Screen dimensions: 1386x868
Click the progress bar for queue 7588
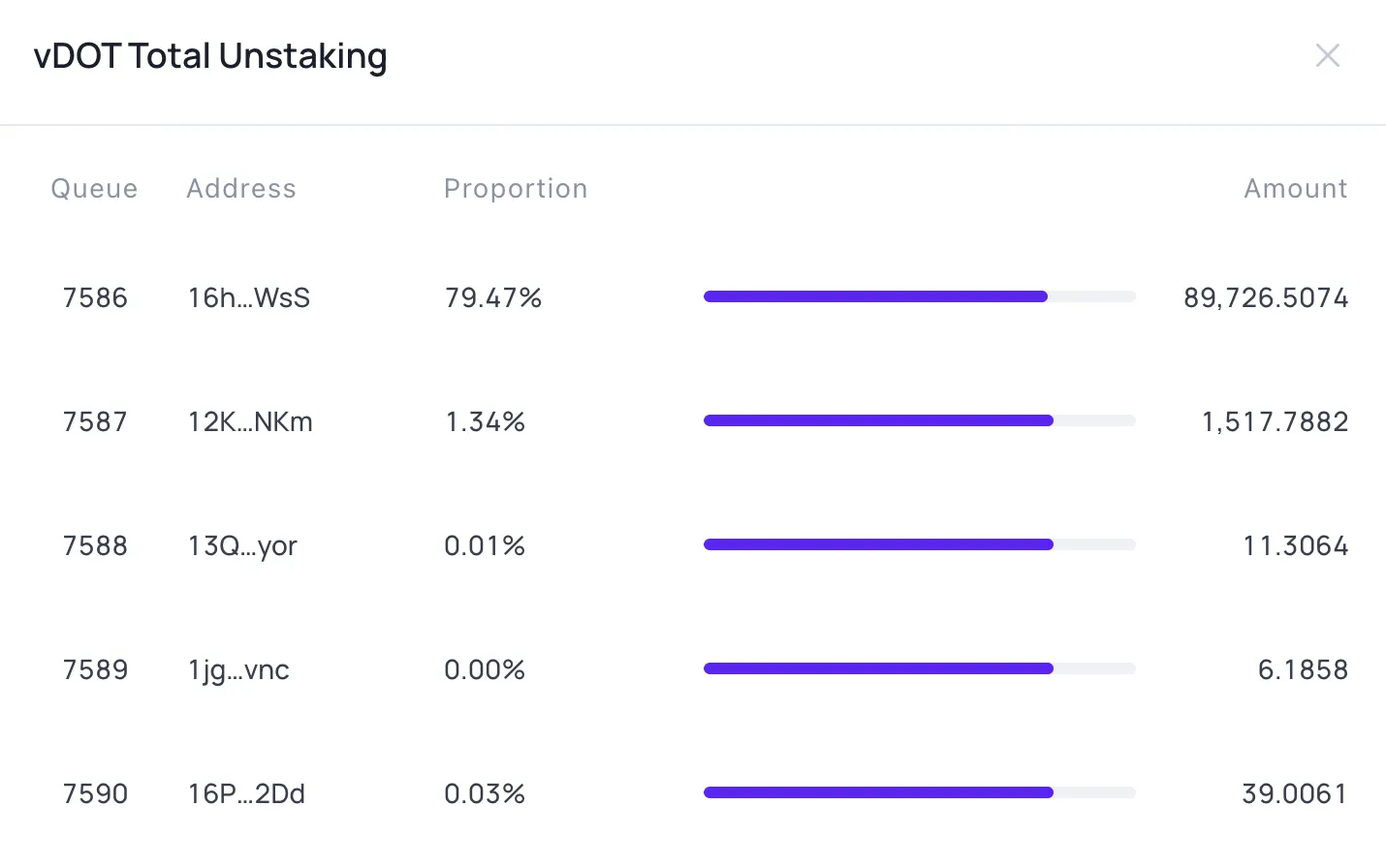[919, 544]
